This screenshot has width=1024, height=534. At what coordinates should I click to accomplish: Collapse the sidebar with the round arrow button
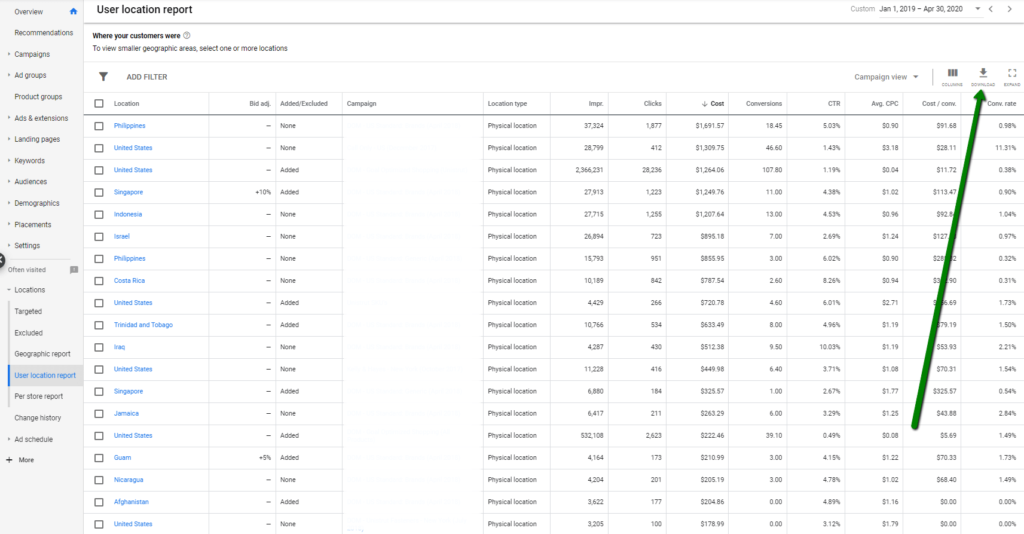click(1, 260)
